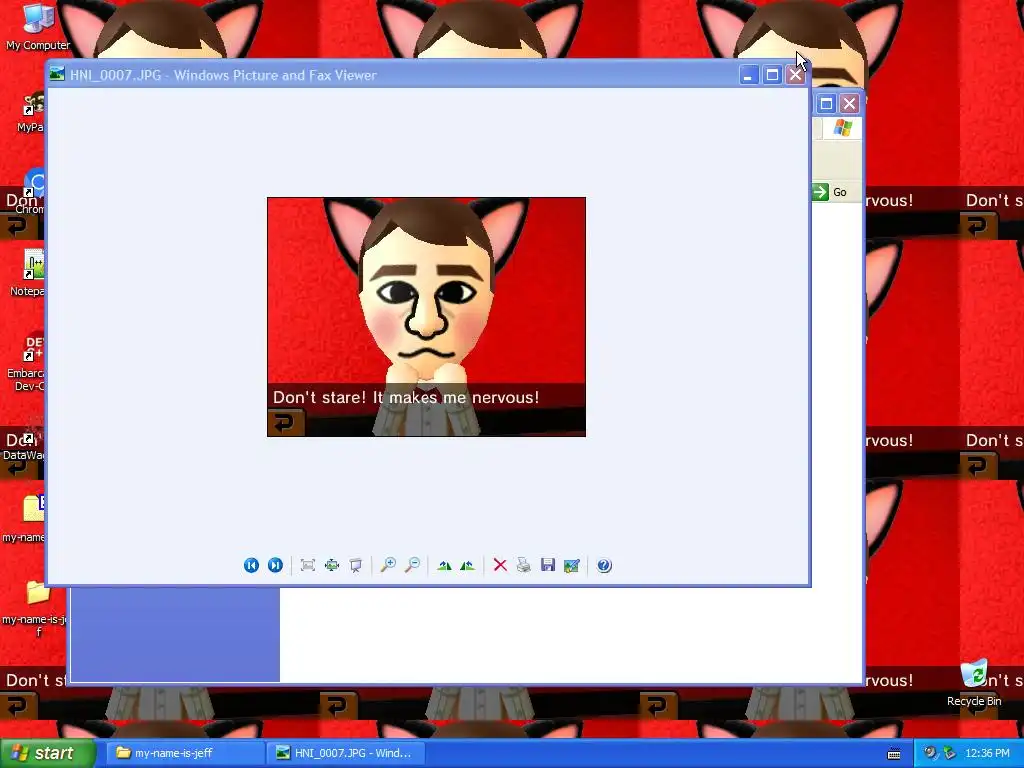
Task: Delete the image with the red X
Action: [x=500, y=566]
